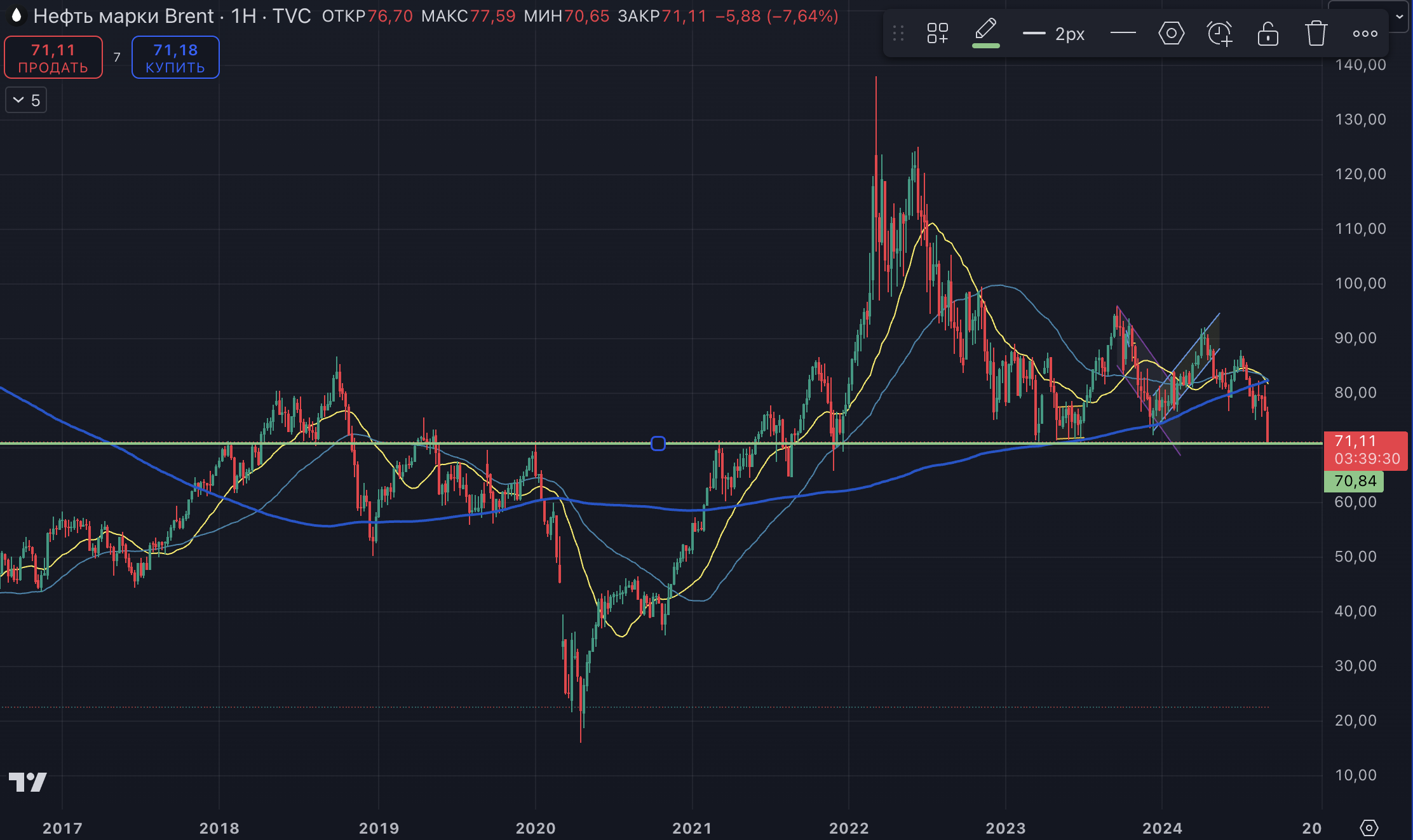1413x840 pixels.
Task: Click the red 71,11 current price label
Action: [x=1365, y=450]
